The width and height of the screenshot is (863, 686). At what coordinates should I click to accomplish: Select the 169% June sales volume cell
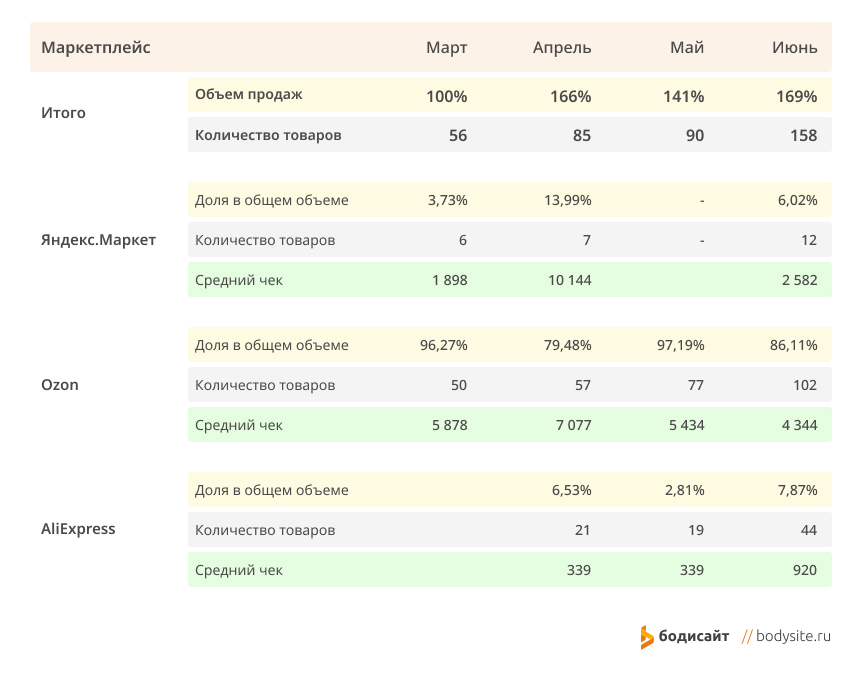[x=796, y=96]
